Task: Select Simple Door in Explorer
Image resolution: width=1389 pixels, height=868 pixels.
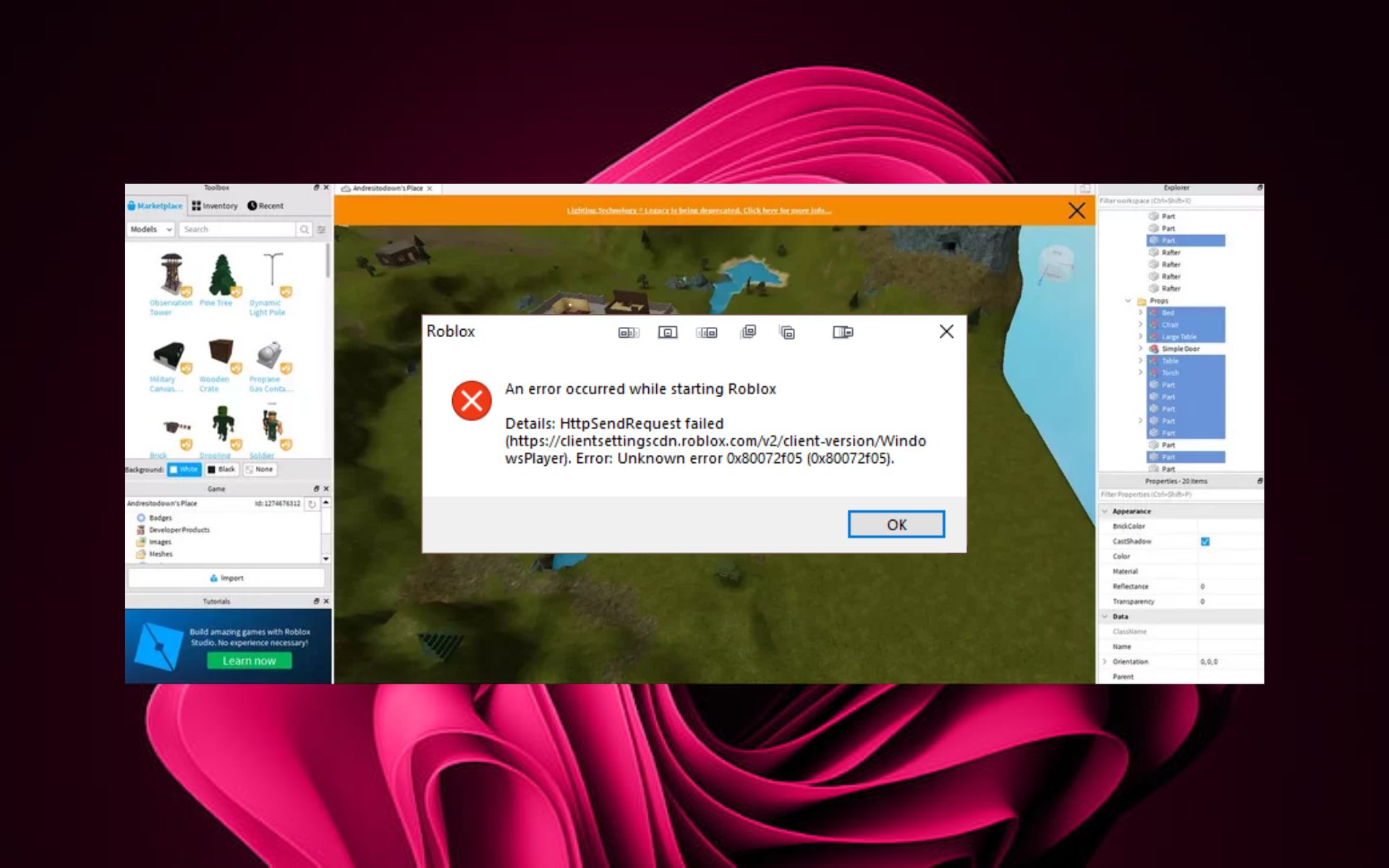Action: point(1180,349)
